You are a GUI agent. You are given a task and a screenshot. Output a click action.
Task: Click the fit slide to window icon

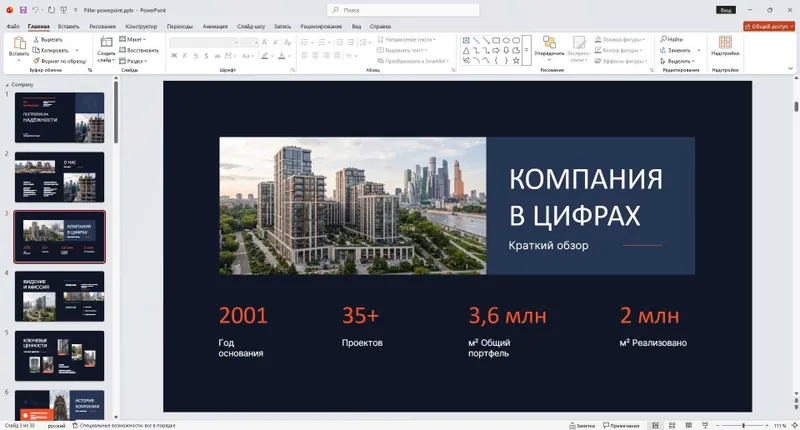coord(794,425)
